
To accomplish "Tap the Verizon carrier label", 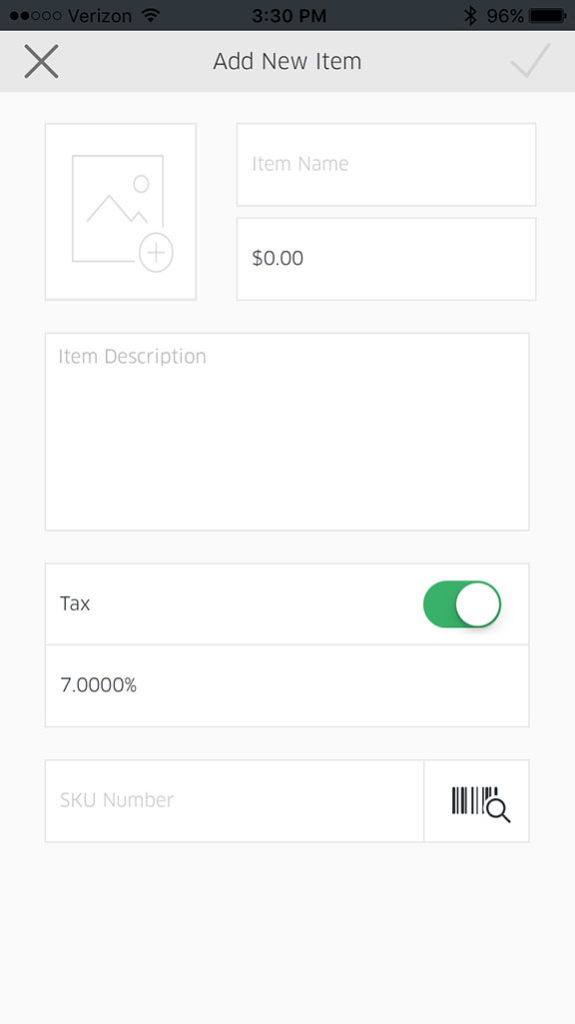I will pyautogui.click(x=101, y=16).
